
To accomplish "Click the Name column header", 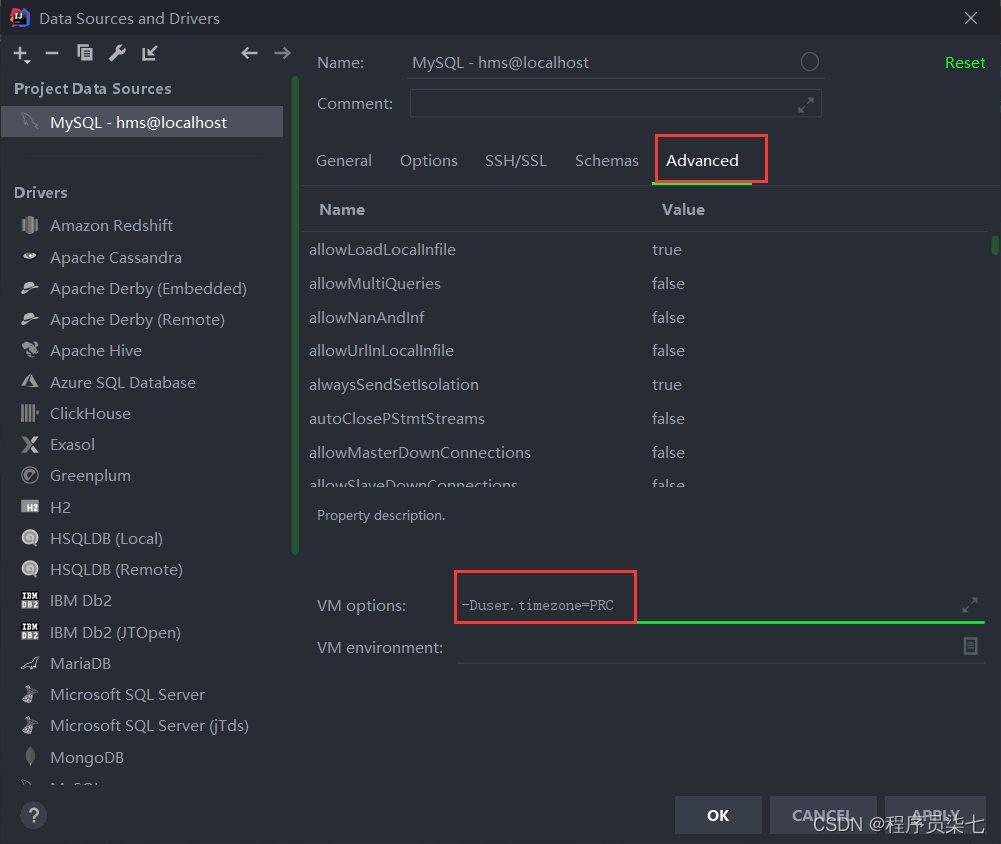I will click(x=342, y=209).
